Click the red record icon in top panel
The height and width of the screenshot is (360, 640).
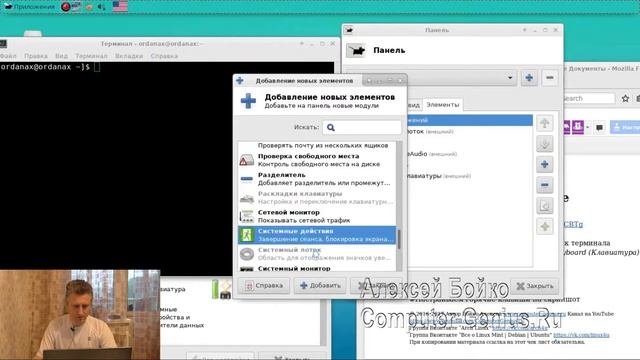pos(66,7)
